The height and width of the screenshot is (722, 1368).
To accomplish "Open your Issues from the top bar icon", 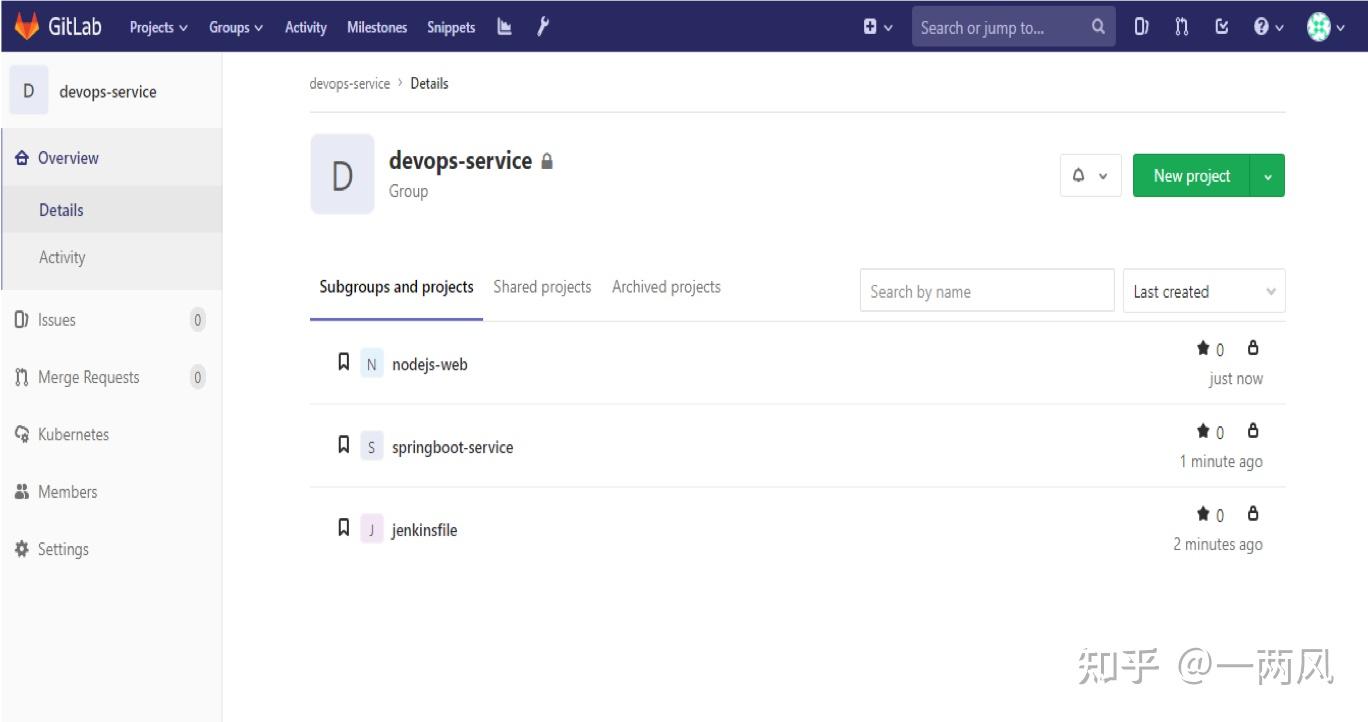I will tap(1141, 27).
